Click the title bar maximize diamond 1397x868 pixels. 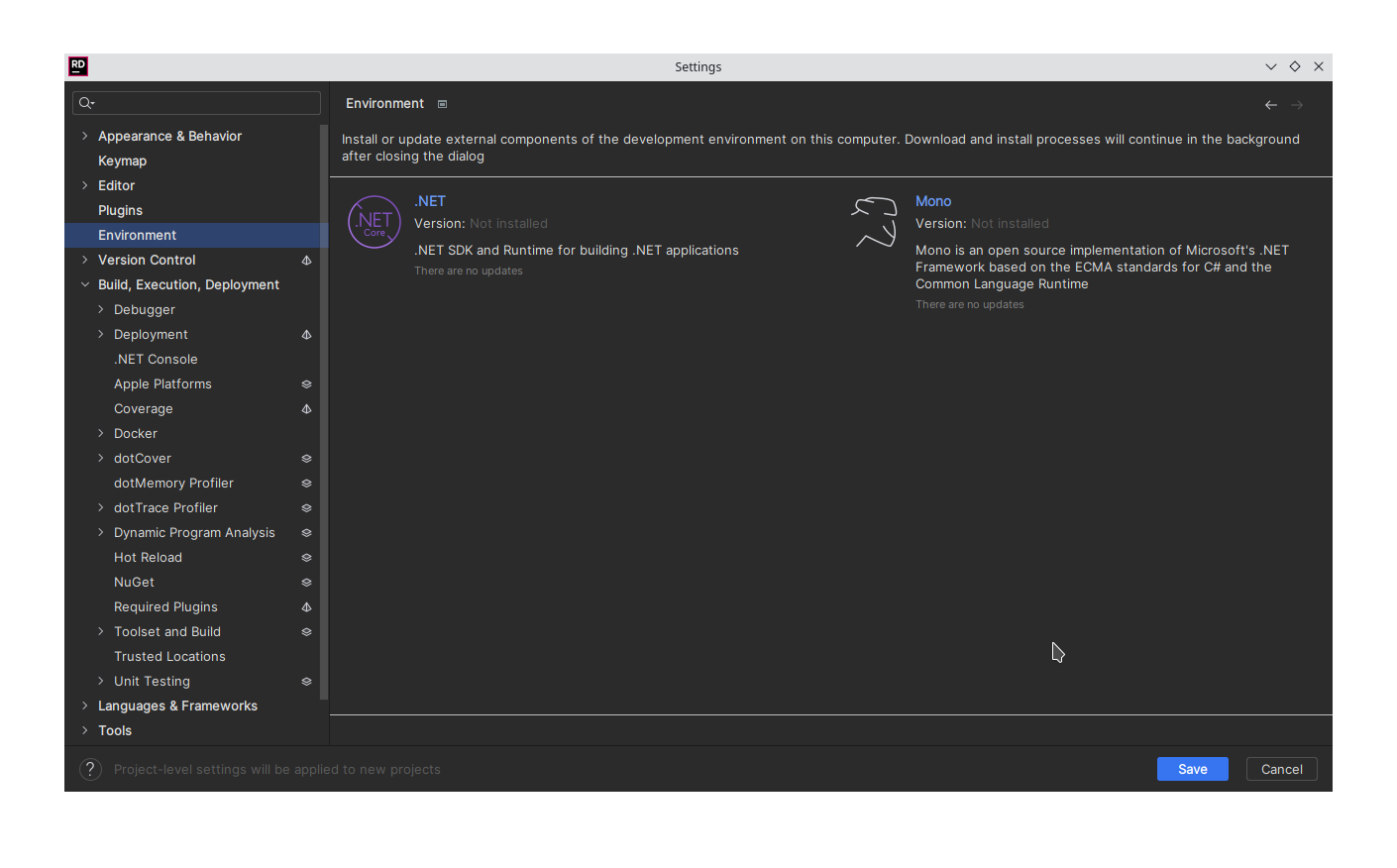point(1295,66)
